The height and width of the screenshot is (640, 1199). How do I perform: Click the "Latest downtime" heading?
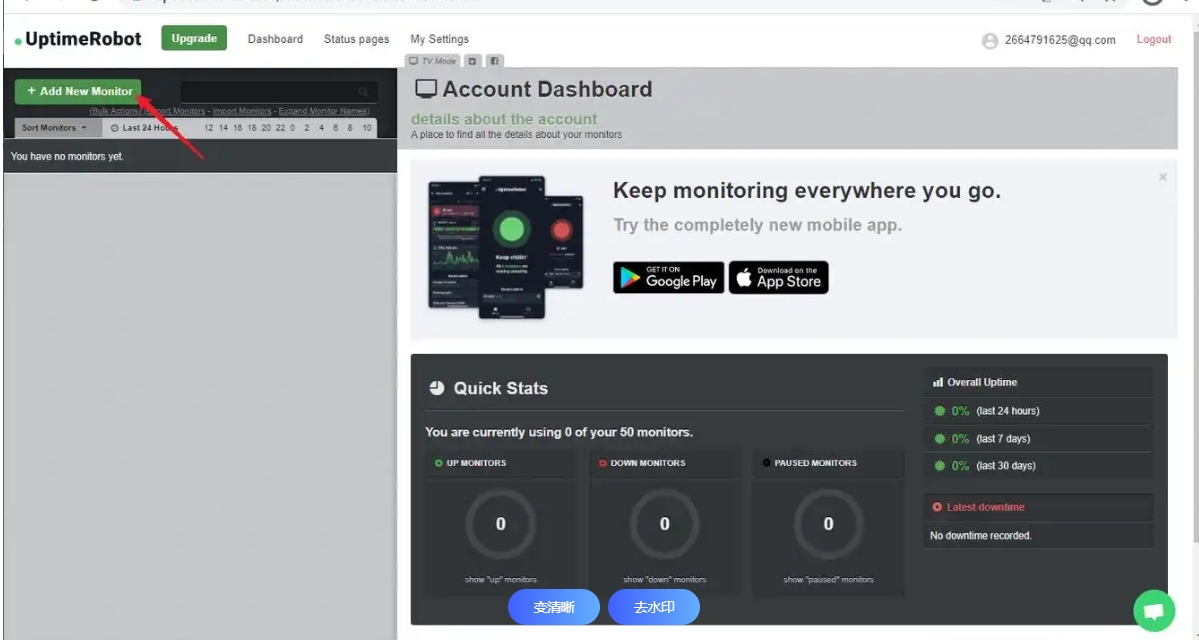click(986, 507)
